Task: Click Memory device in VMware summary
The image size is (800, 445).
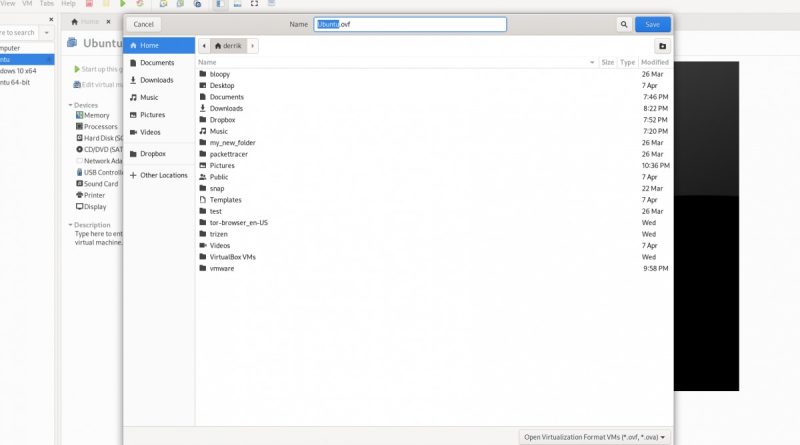Action: tap(92, 115)
